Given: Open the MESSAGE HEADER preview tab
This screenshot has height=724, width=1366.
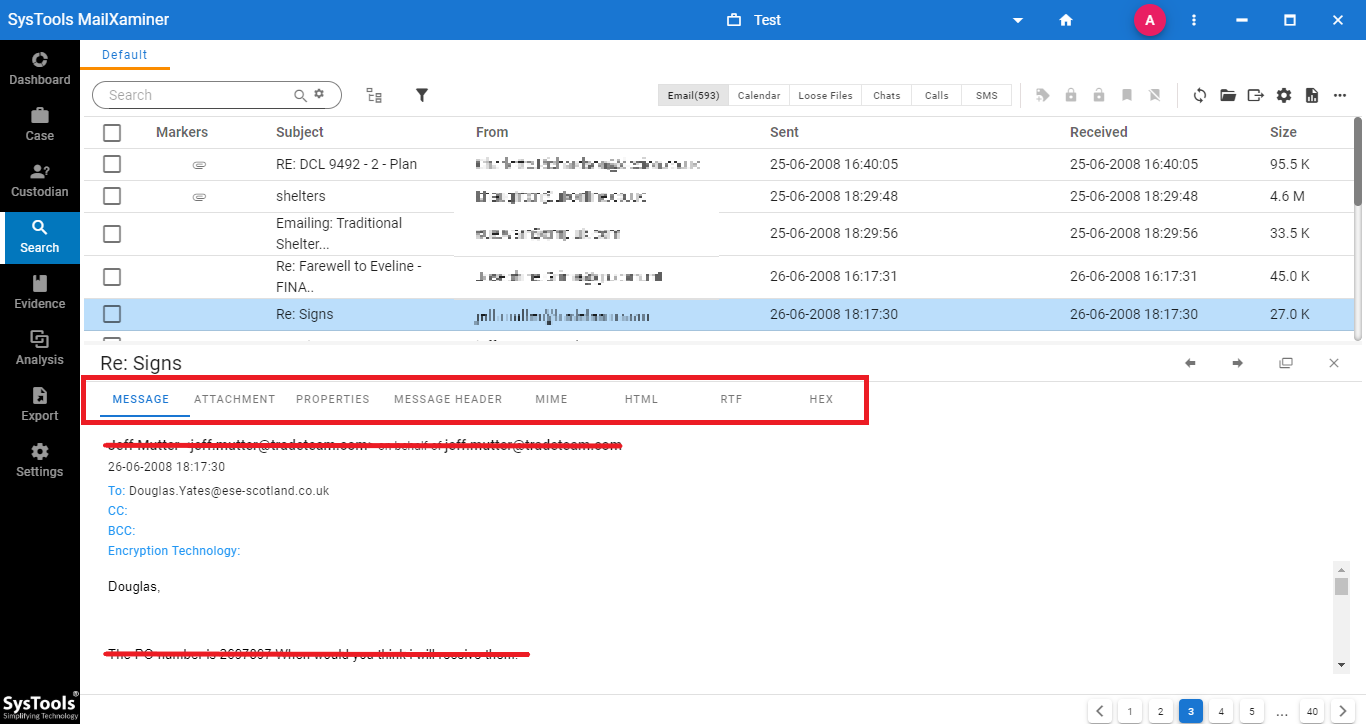Looking at the screenshot, I should [448, 399].
